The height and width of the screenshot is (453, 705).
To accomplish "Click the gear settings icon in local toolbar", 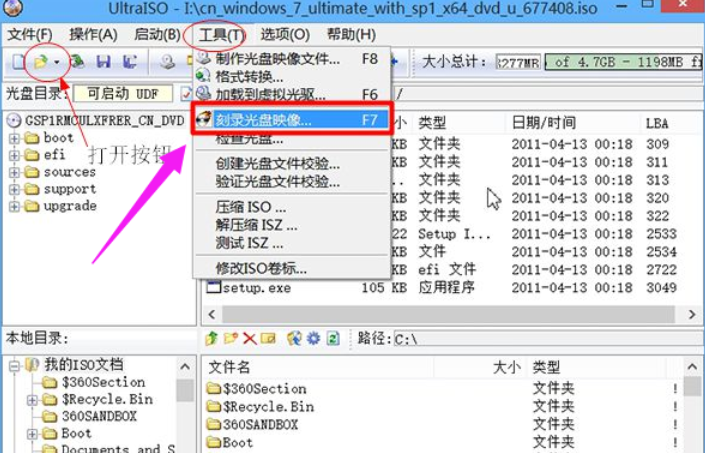I will click(x=313, y=338).
